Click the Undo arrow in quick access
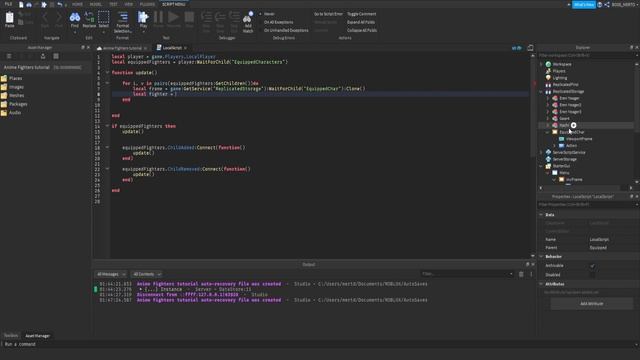This screenshot has width=640, height=360. pyautogui.click(x=60, y=4)
